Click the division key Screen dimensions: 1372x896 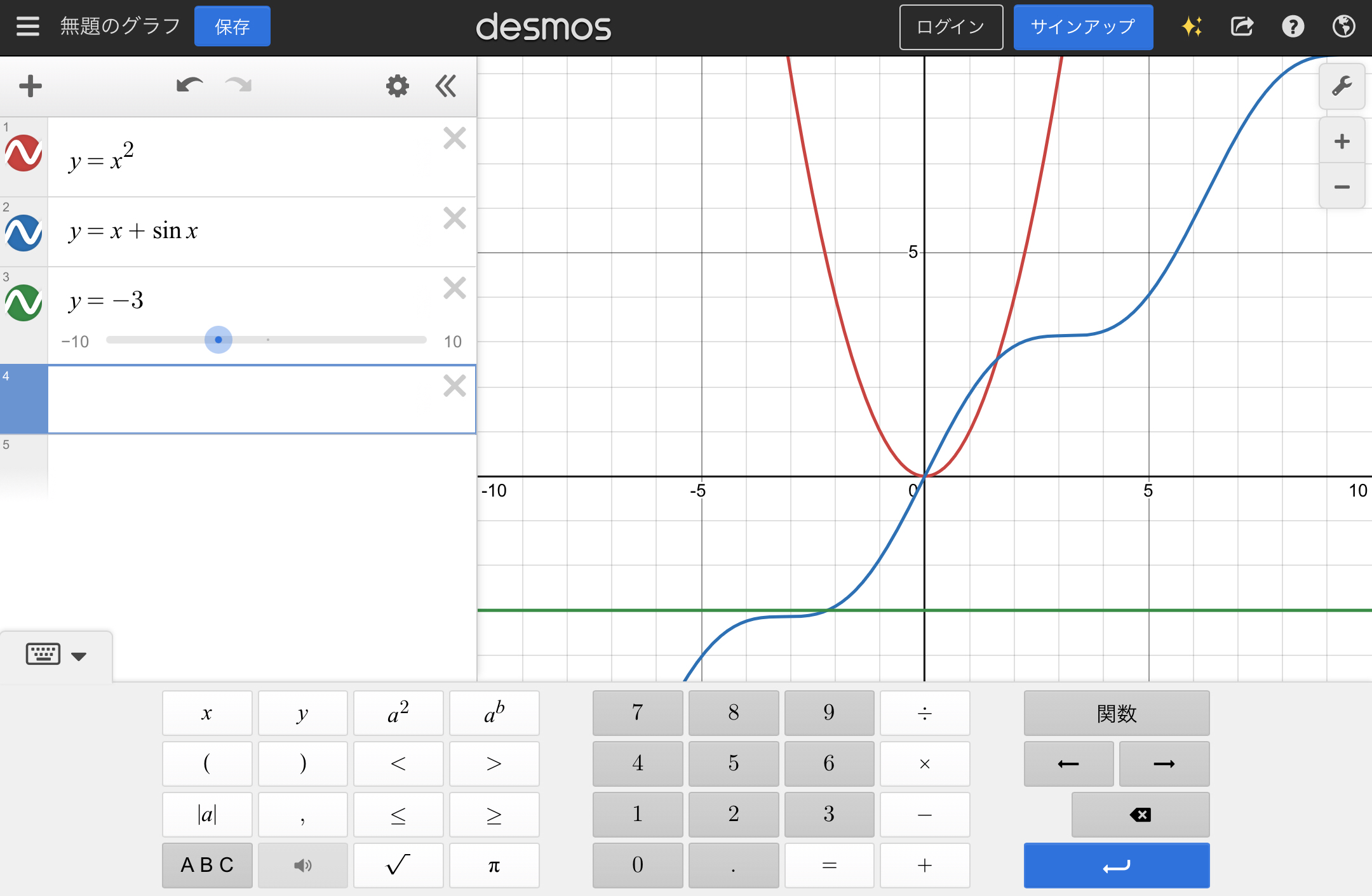coord(925,713)
